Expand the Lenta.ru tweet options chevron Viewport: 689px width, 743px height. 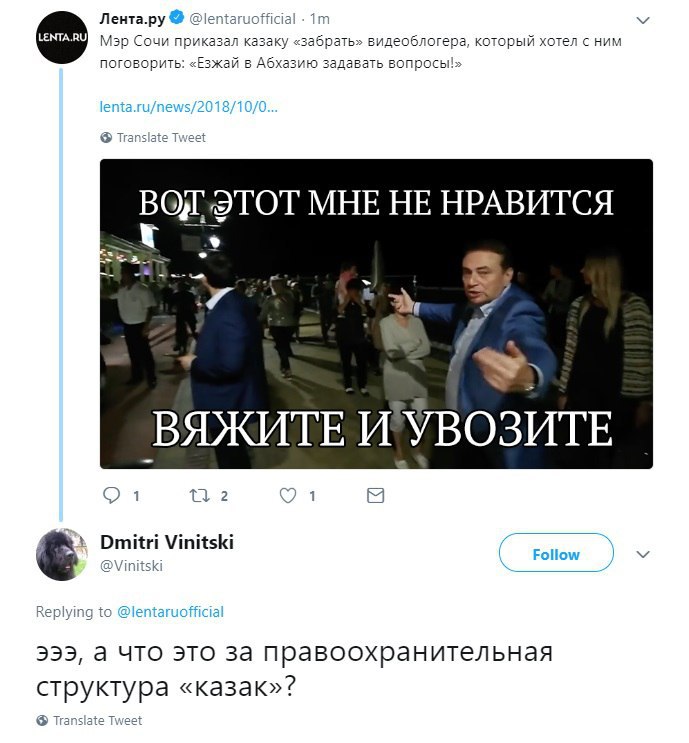[x=643, y=20]
